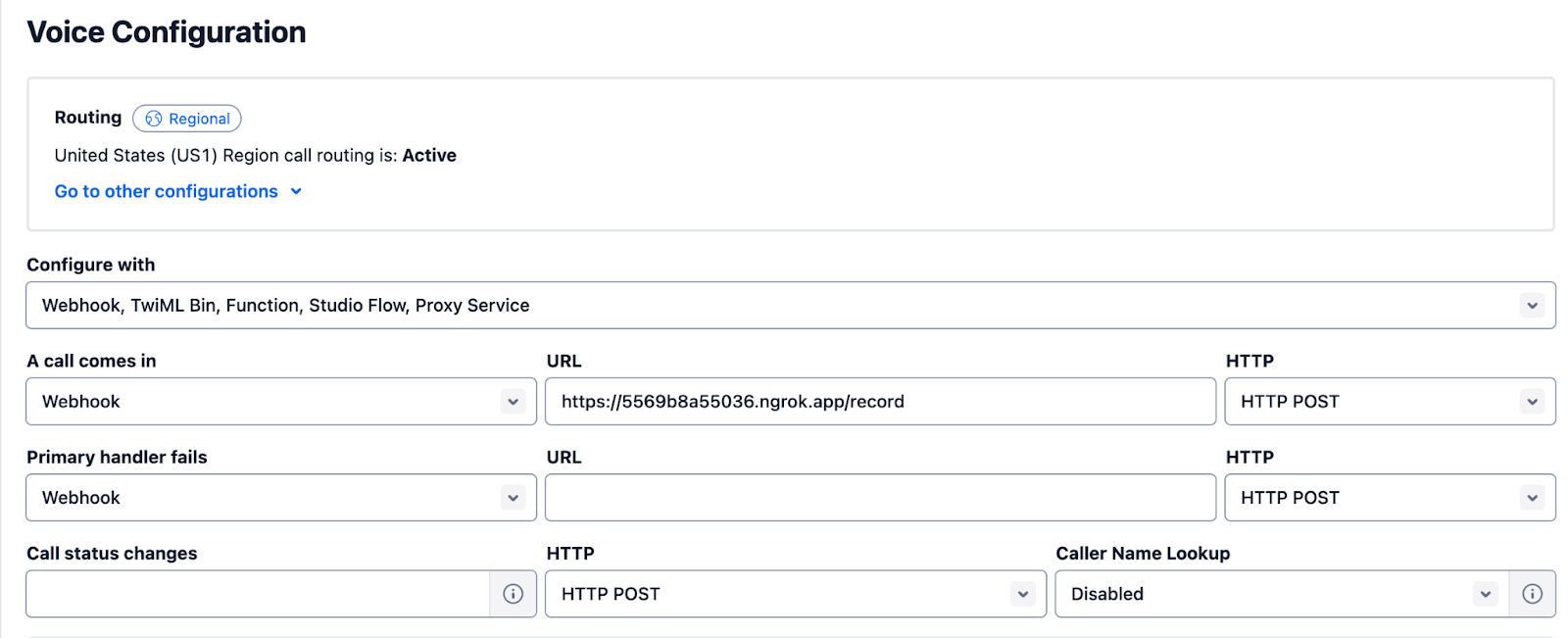Click the A call comes in label
Image resolution: width=1568 pixels, height=638 pixels.
click(91, 361)
